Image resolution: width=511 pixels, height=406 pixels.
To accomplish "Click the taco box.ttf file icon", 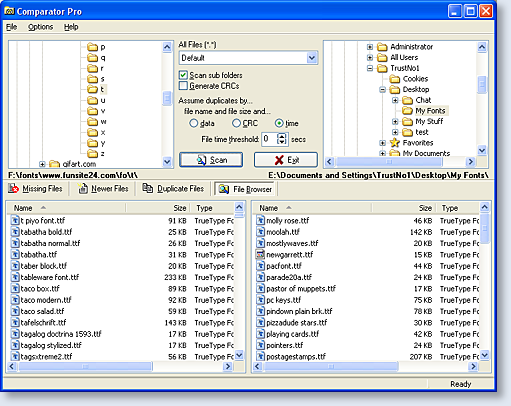I will (x=15, y=288).
